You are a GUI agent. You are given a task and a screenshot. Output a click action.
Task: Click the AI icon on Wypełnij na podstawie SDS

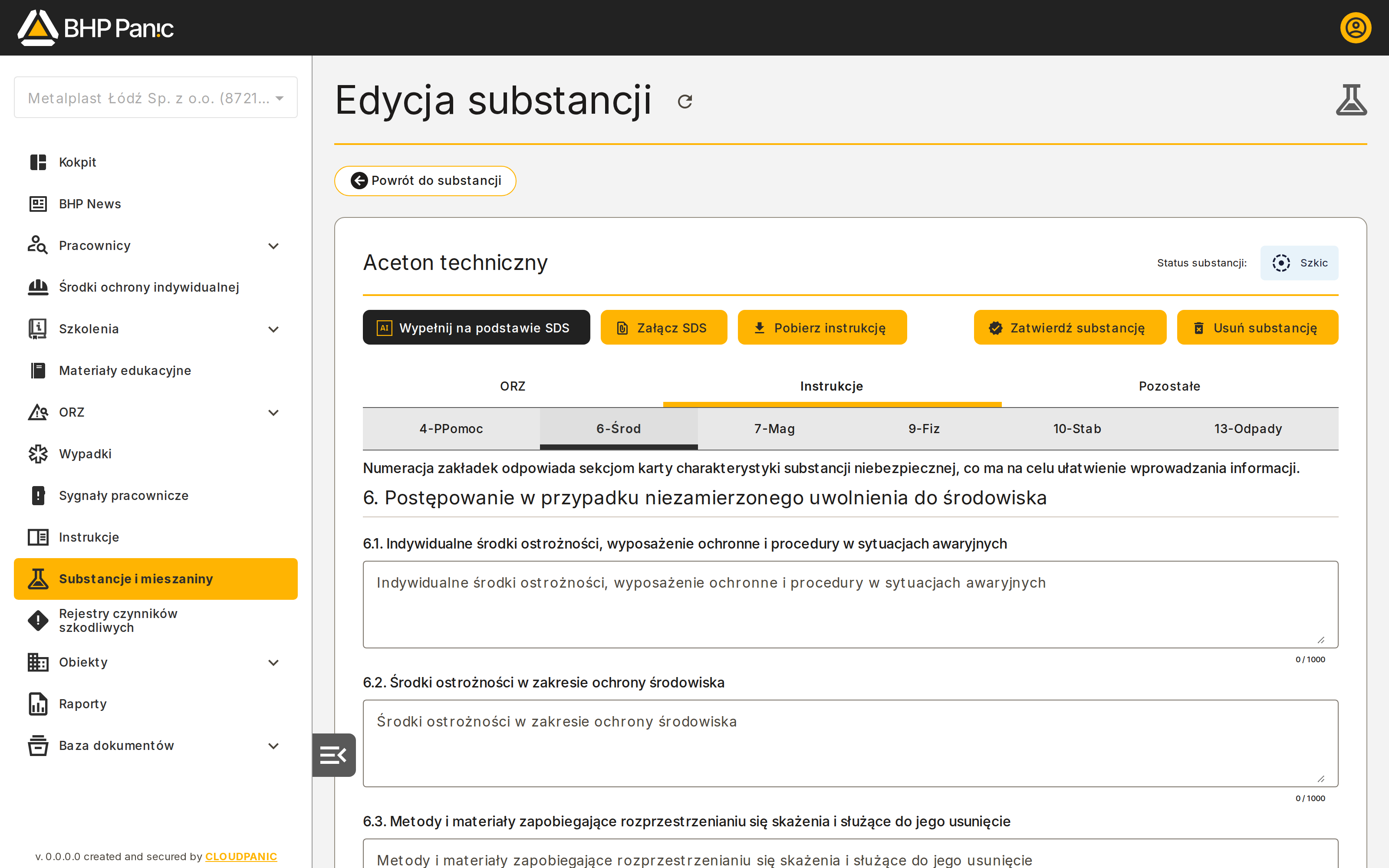[x=384, y=328]
